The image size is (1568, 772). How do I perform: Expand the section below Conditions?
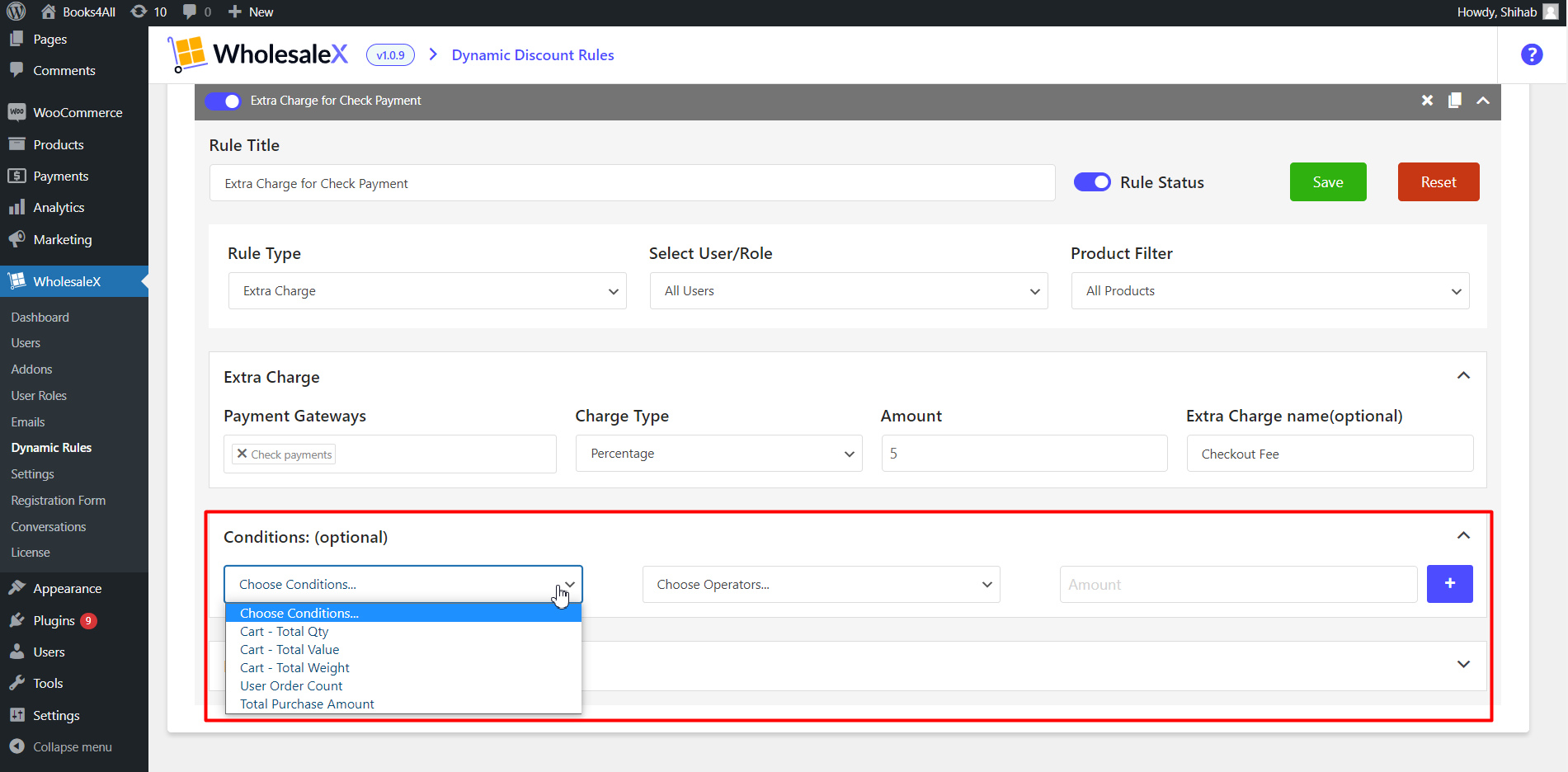click(1463, 664)
